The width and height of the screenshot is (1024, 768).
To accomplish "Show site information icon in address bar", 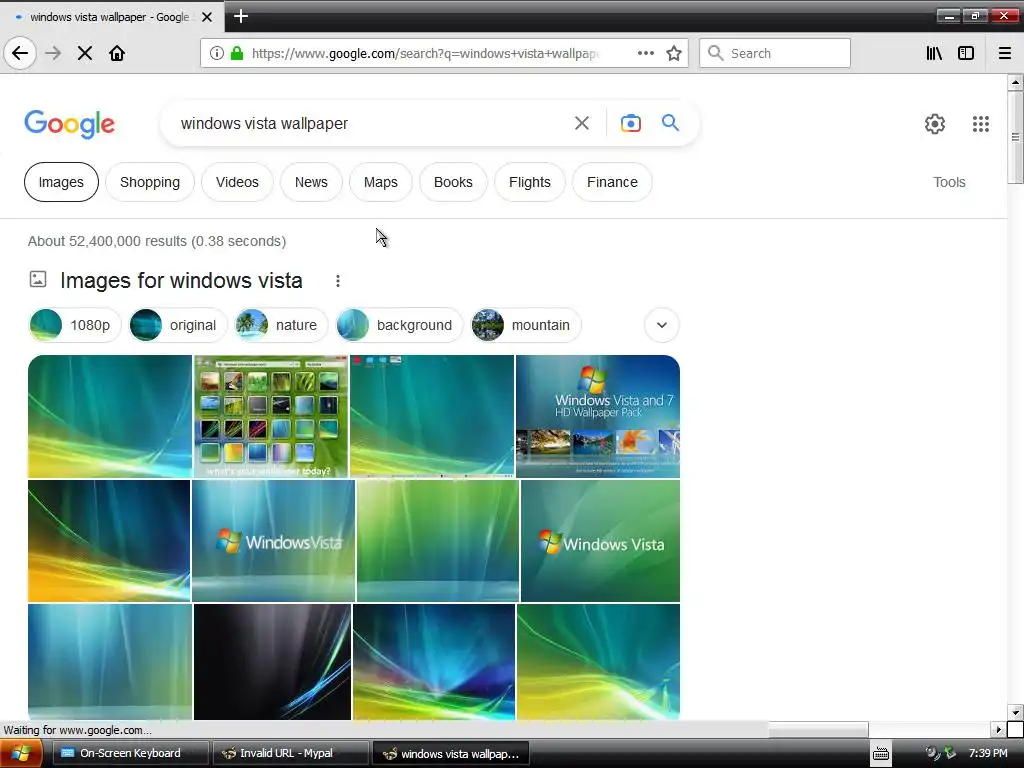I will click(217, 53).
